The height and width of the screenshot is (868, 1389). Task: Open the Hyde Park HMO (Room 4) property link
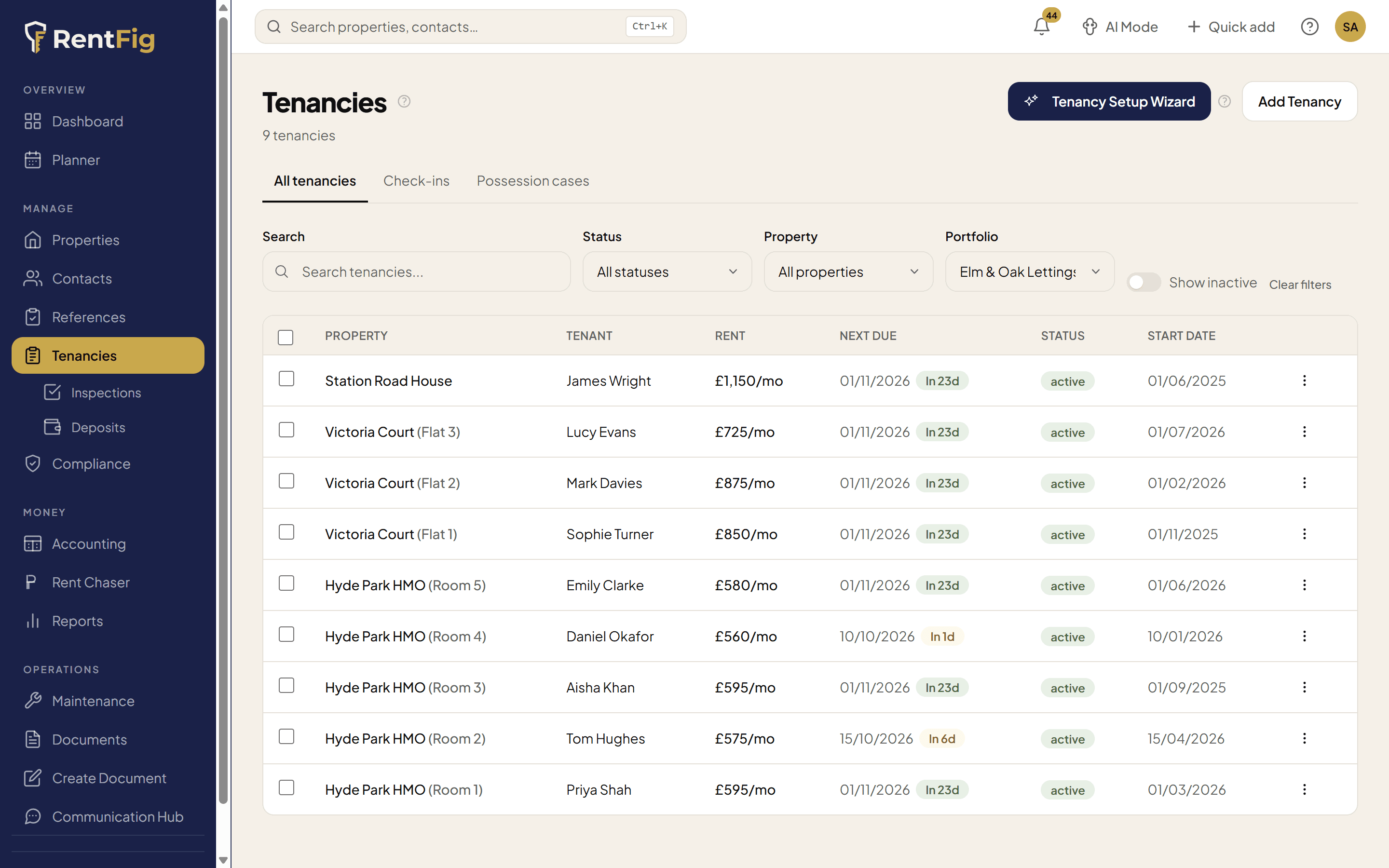point(405,636)
